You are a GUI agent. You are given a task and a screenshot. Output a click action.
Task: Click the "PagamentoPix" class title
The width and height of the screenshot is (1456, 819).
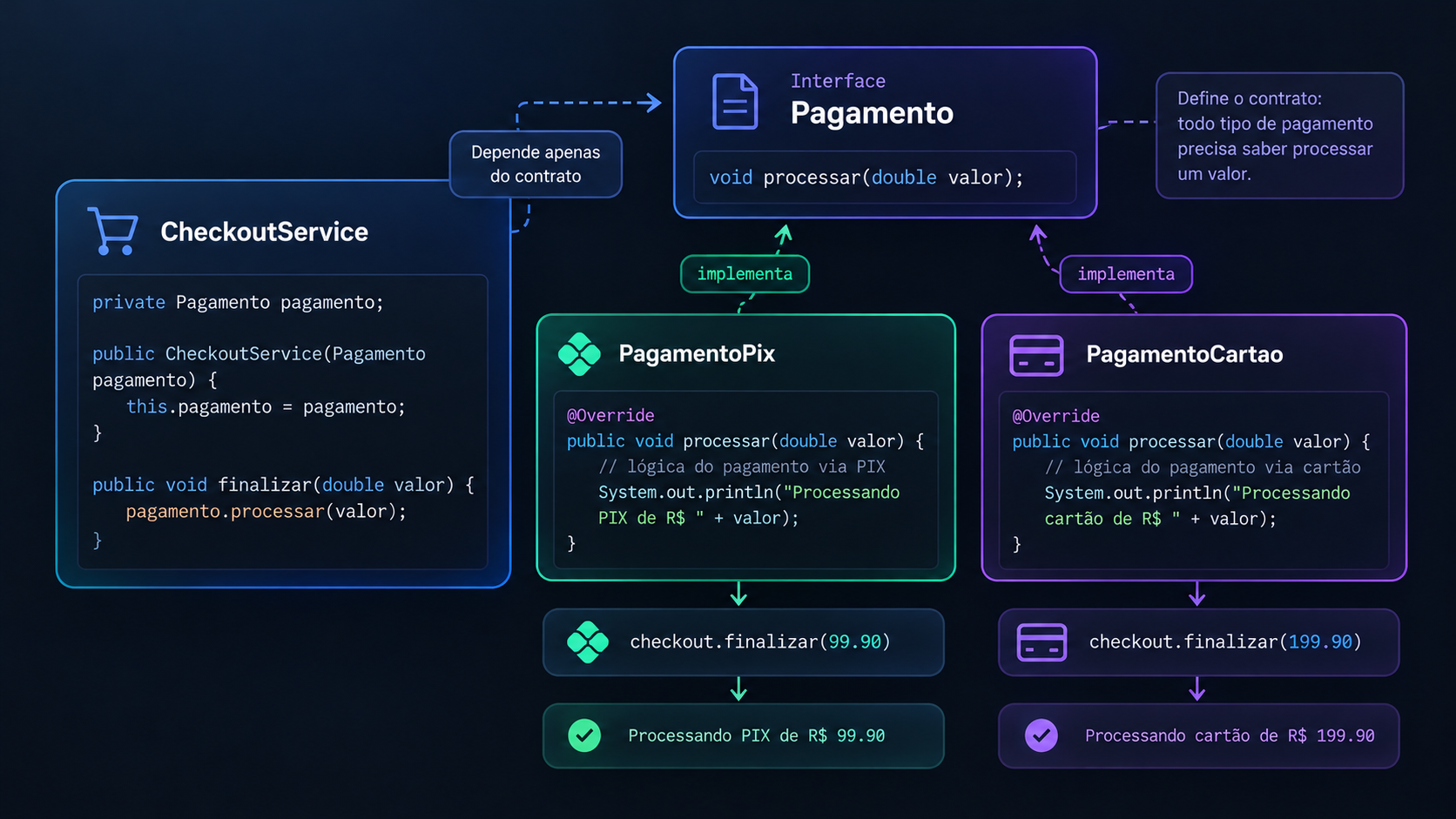[697, 353]
